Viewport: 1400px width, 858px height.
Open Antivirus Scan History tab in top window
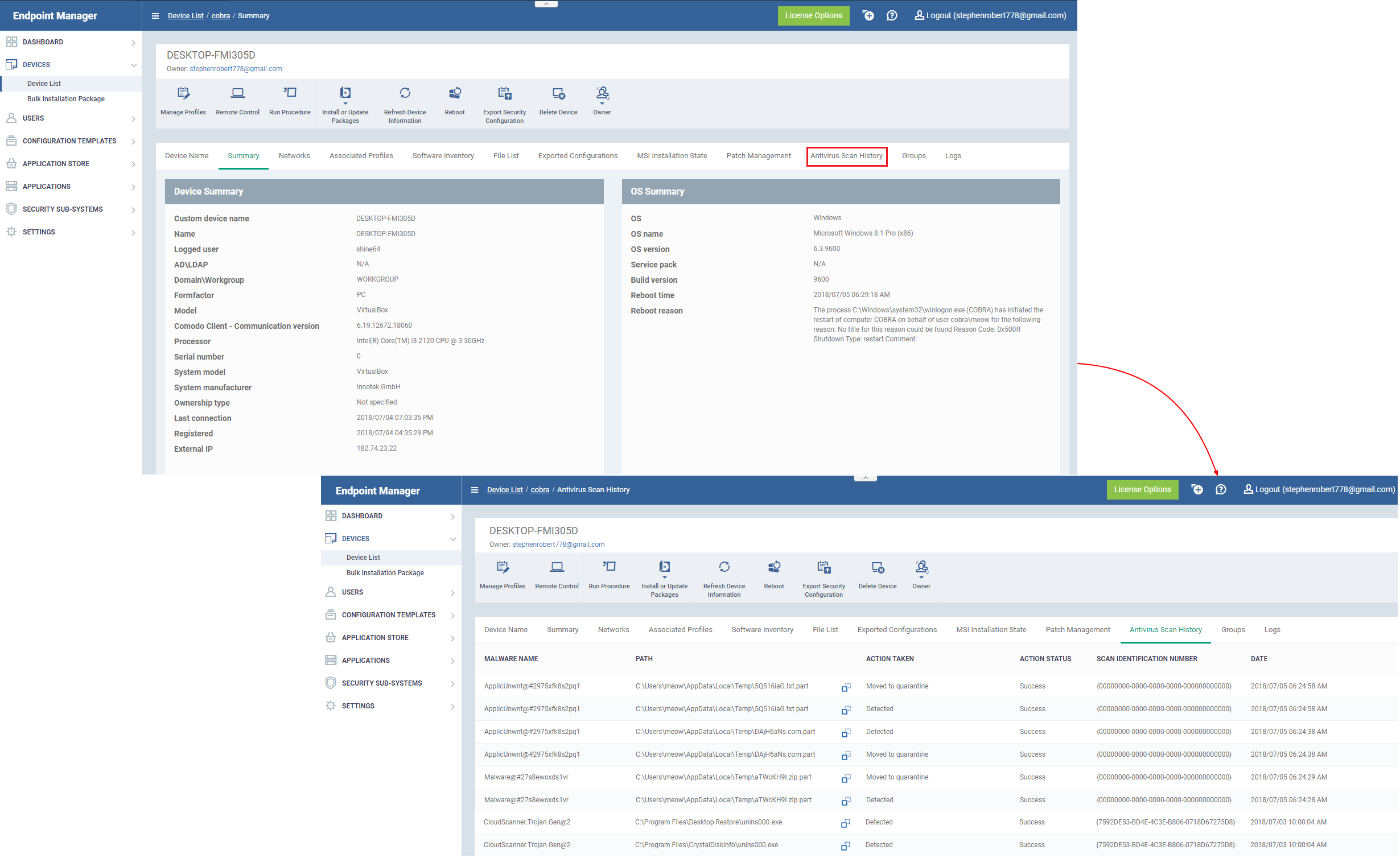pos(847,156)
